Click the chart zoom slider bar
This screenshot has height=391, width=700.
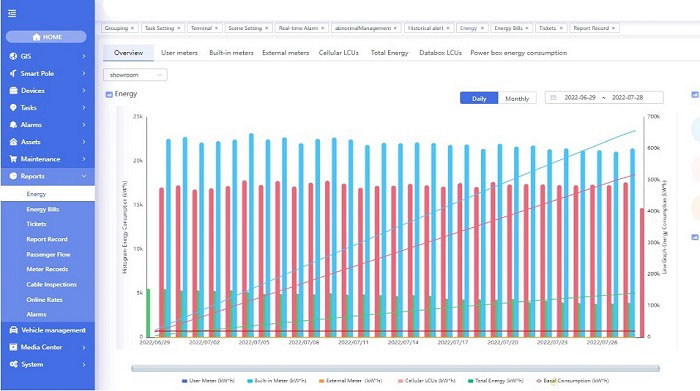(396, 368)
